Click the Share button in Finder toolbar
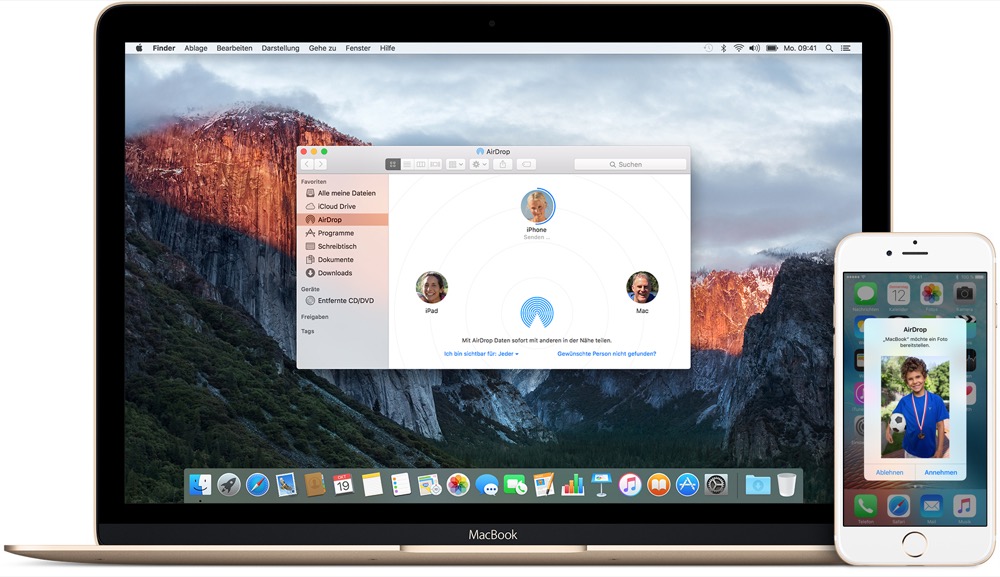The image size is (1000, 577). point(503,164)
